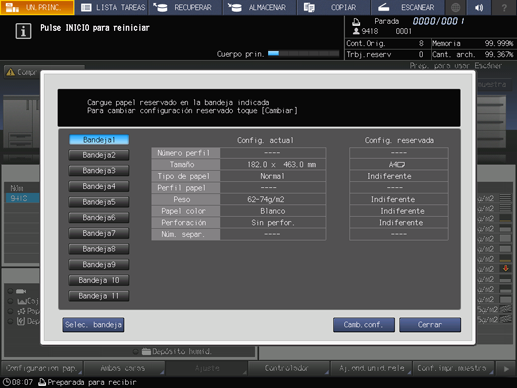Select Bandeja2 tray

[99, 155]
